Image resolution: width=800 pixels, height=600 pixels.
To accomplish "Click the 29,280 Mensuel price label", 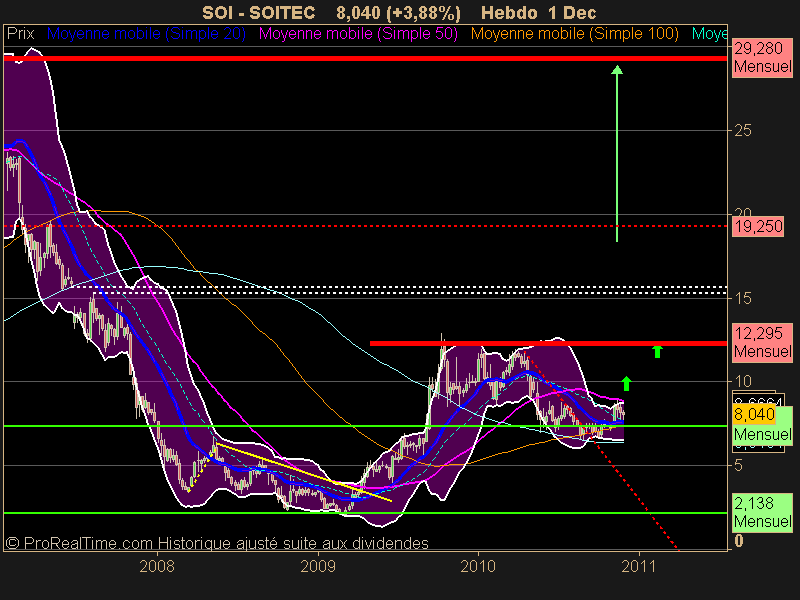I will tap(762, 58).
